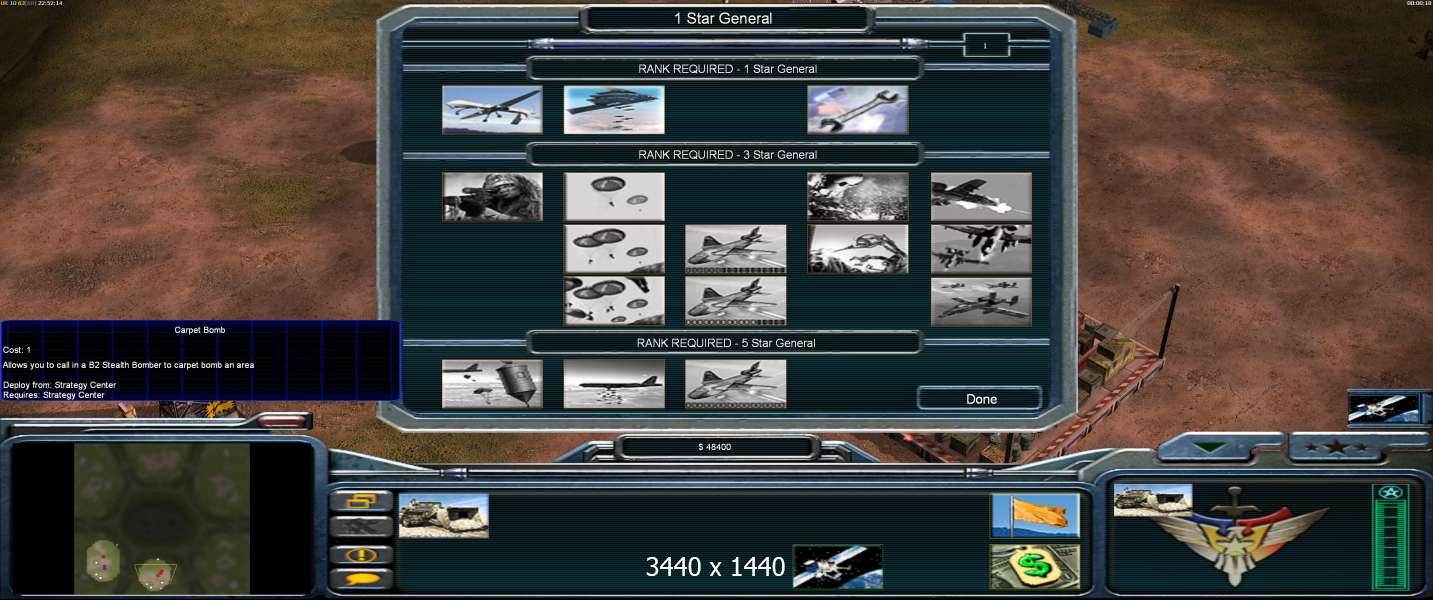1433x600 pixels.
Task: Select the second power in the column below the wrench
Action: (858, 249)
